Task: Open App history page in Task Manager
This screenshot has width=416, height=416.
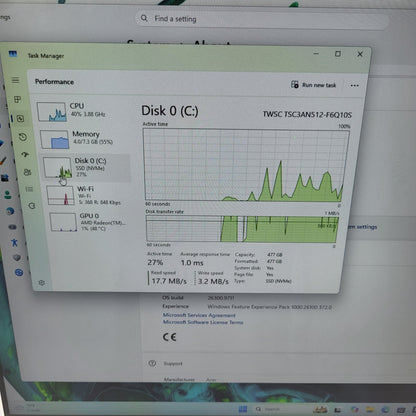Action: coord(23,137)
